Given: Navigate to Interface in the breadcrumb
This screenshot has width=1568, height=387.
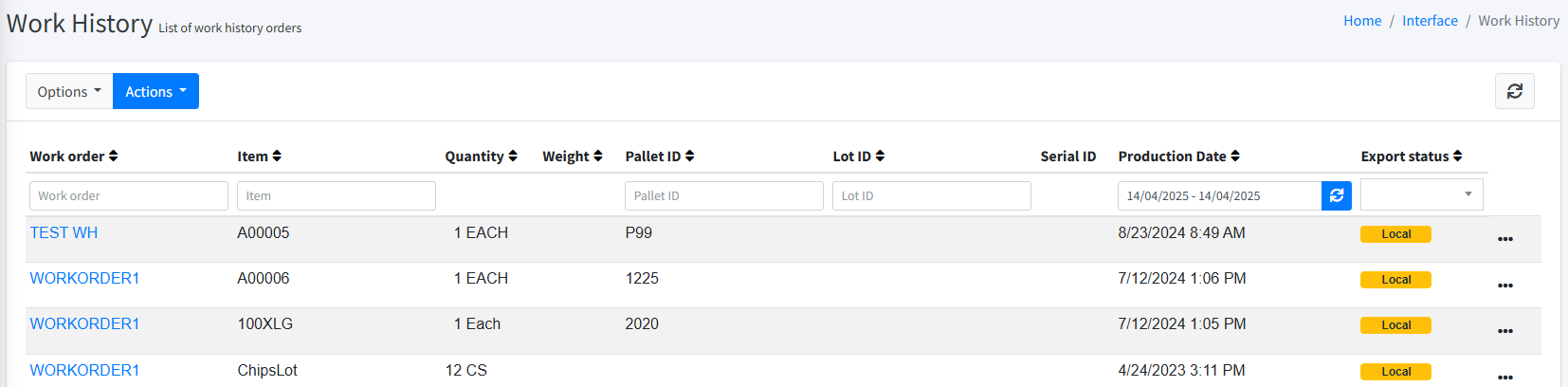Looking at the screenshot, I should click(1430, 21).
